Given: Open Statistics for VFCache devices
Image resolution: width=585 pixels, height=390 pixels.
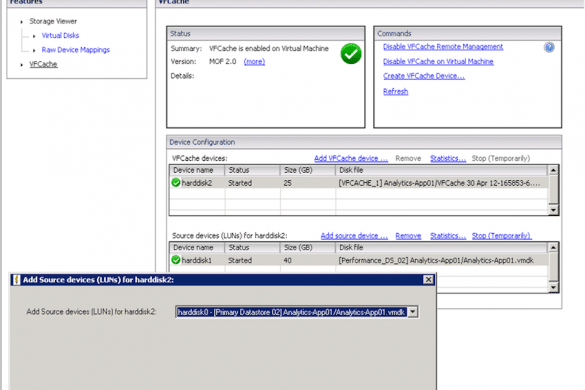Looking at the screenshot, I should (448, 158).
